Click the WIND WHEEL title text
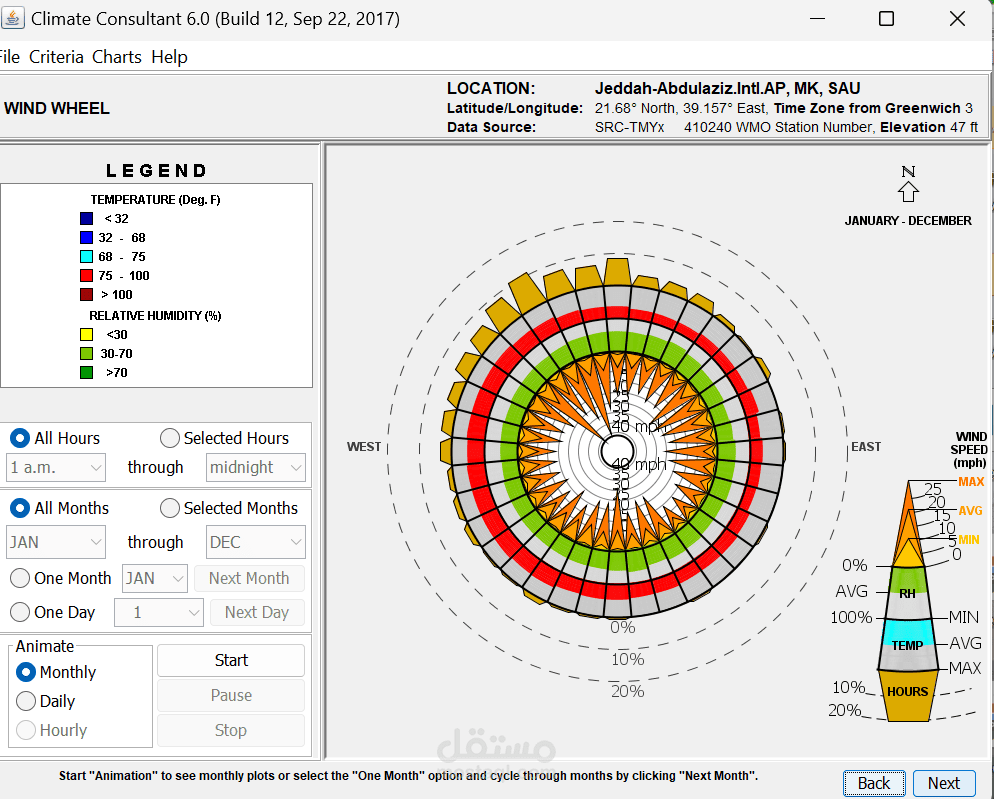 (57, 108)
